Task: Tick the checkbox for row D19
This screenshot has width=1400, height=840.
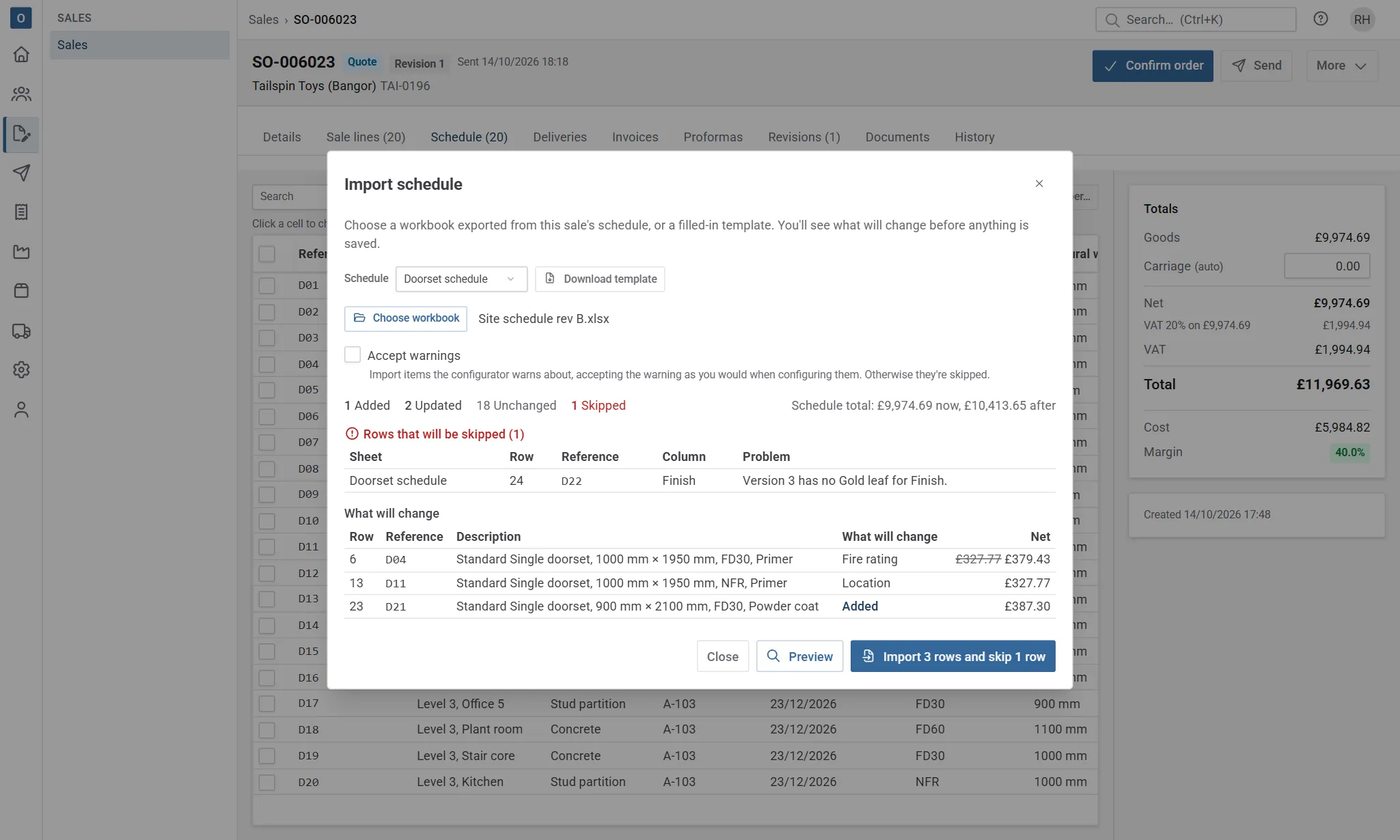Action: [x=267, y=756]
